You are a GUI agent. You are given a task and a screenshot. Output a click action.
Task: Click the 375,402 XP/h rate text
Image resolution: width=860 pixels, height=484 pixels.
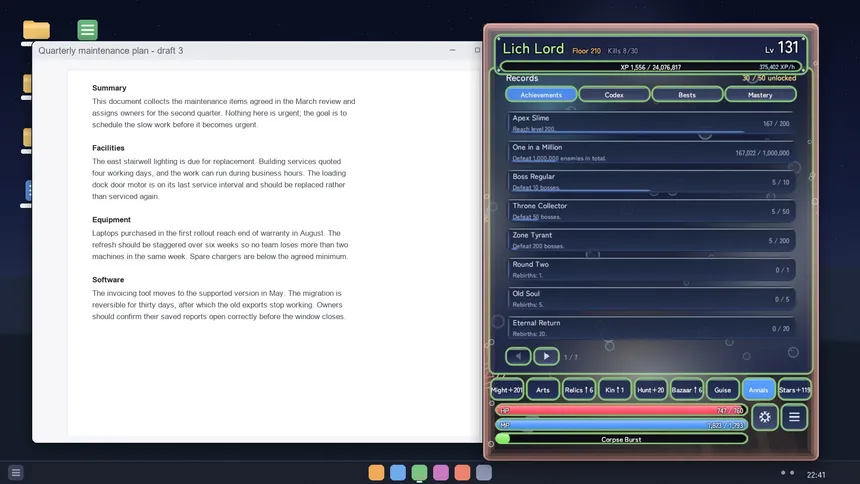point(777,67)
